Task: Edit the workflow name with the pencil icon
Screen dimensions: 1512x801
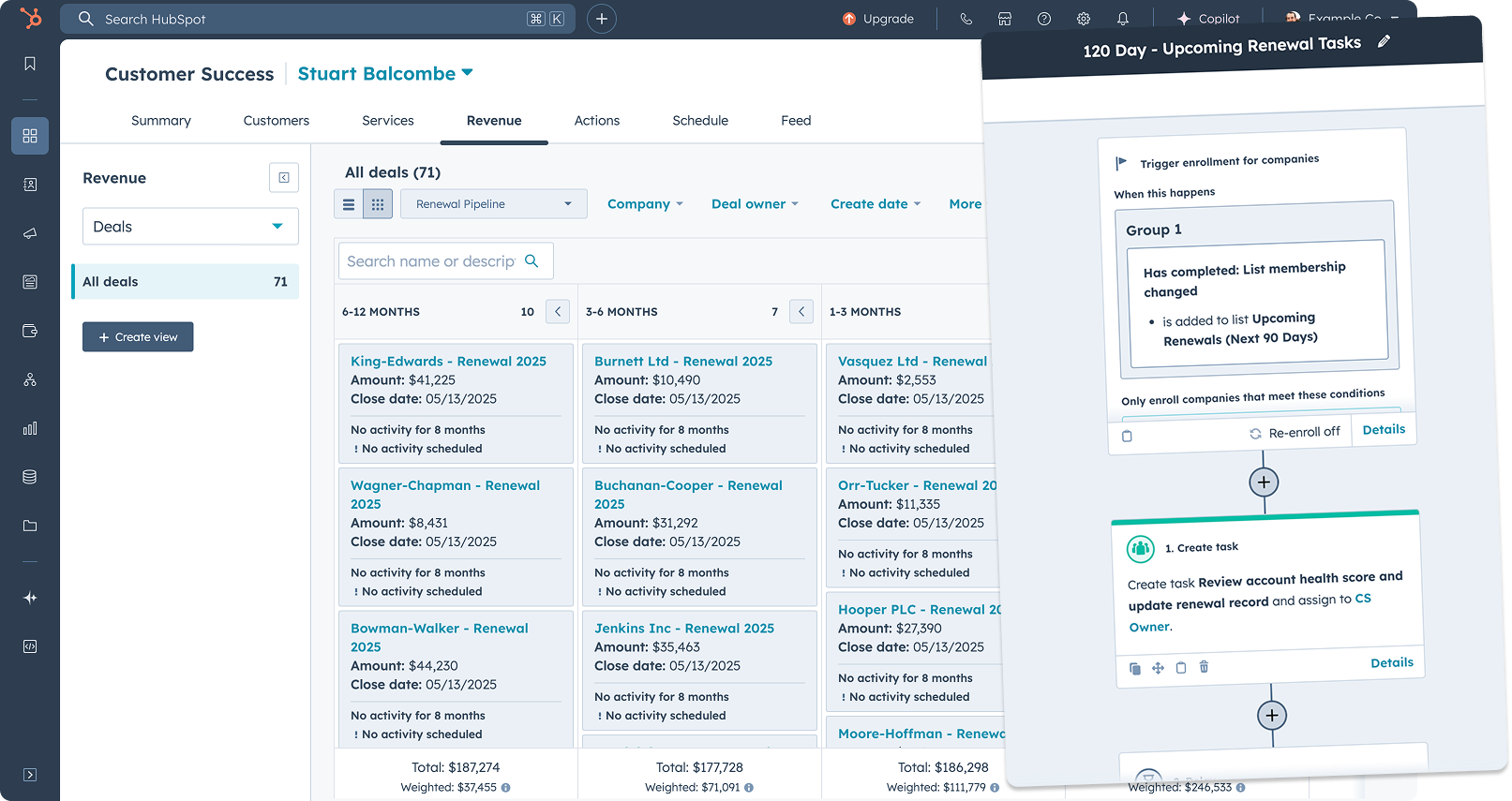Action: (1384, 41)
